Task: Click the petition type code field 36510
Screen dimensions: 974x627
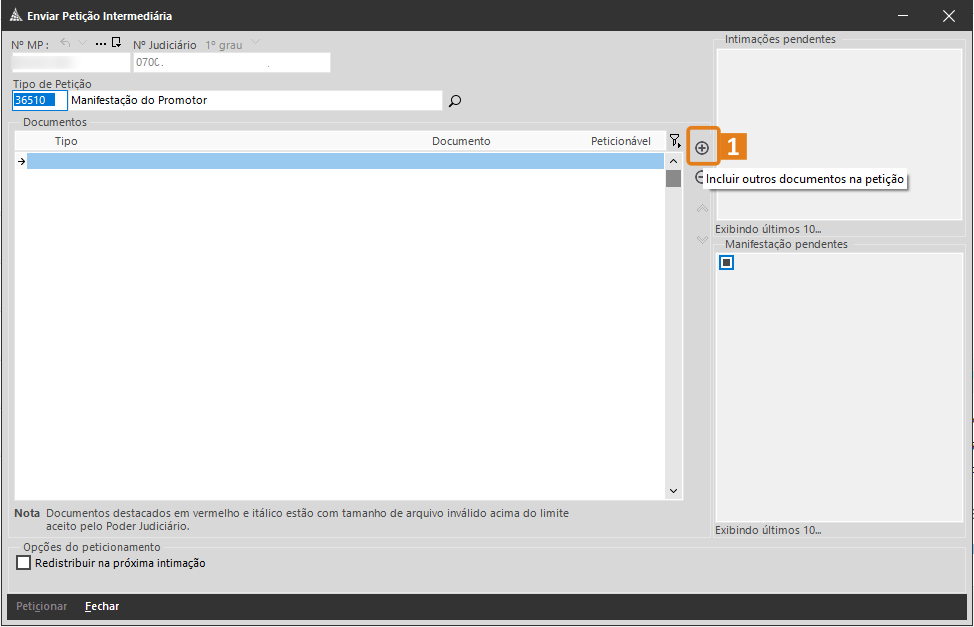Action: (39, 101)
